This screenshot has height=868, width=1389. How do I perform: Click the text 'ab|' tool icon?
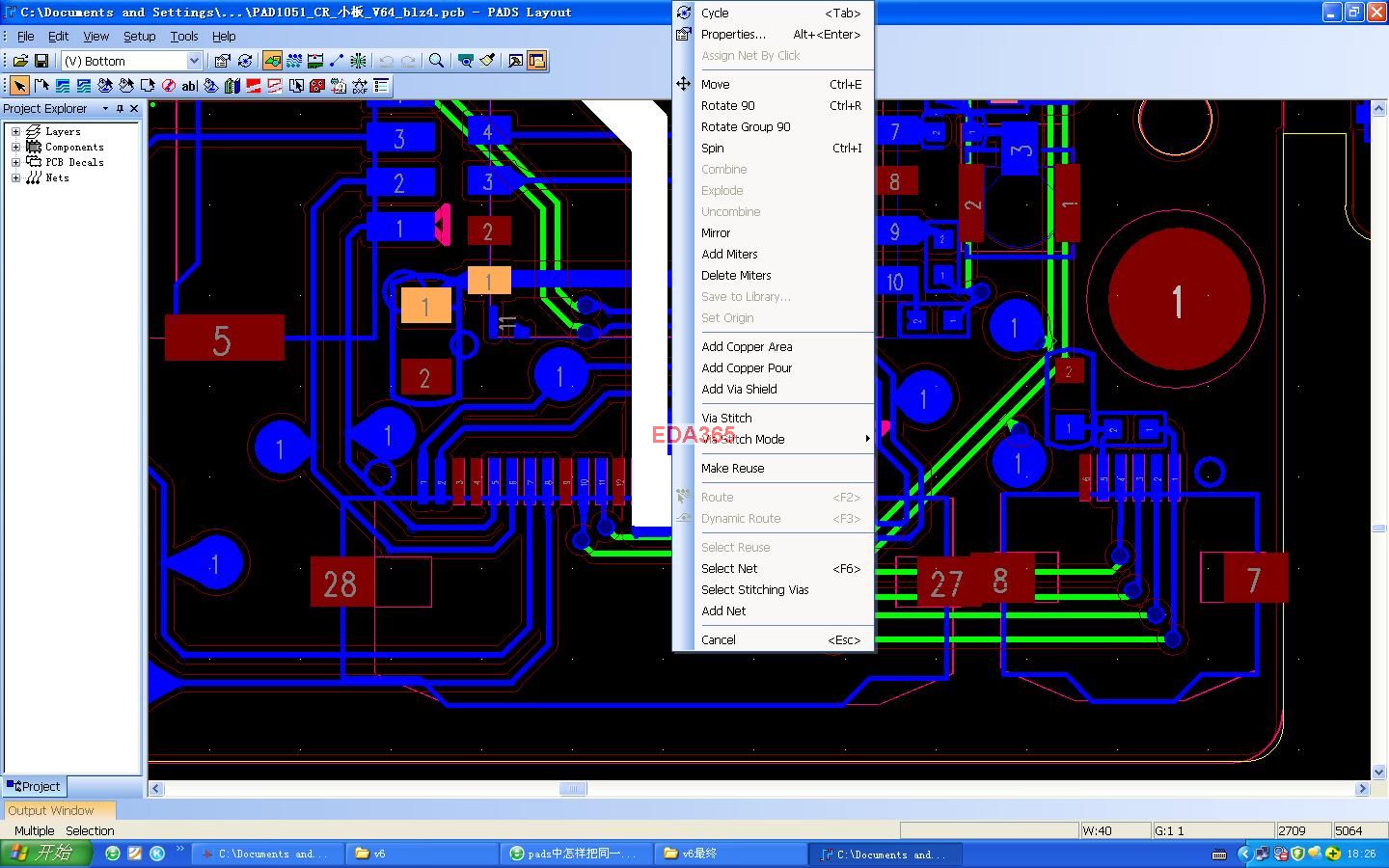189,86
